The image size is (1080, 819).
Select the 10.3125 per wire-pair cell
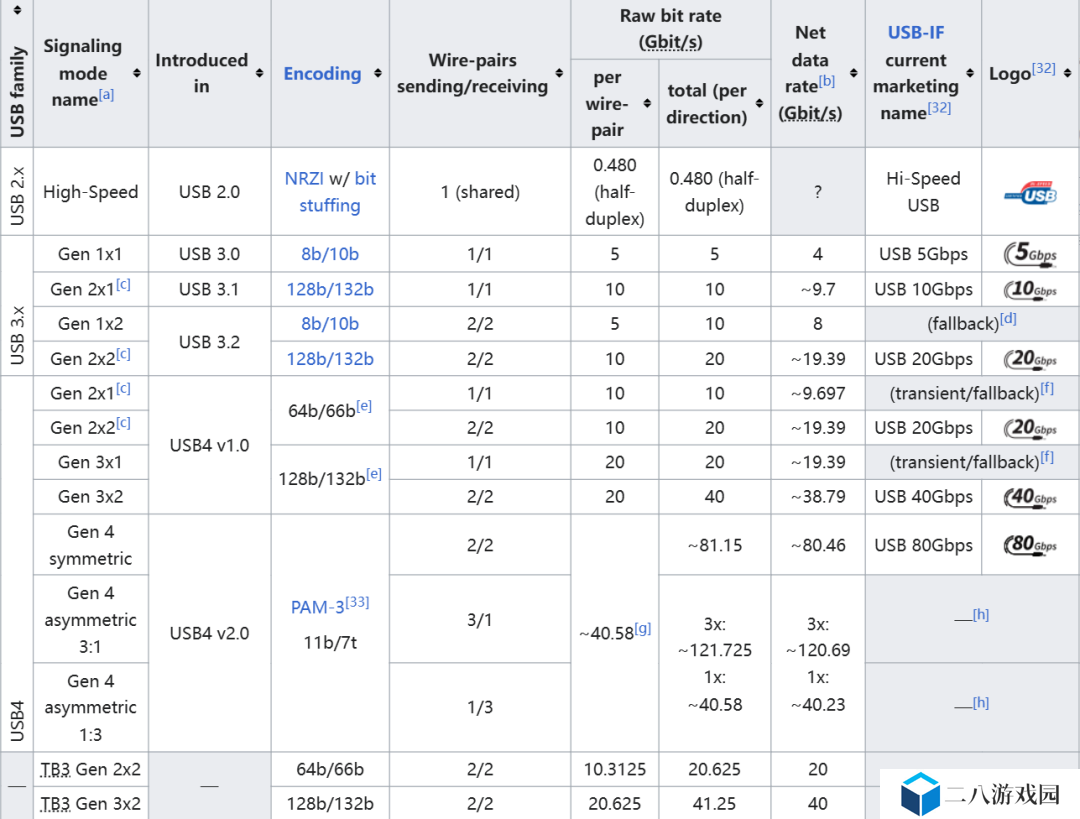[614, 769]
